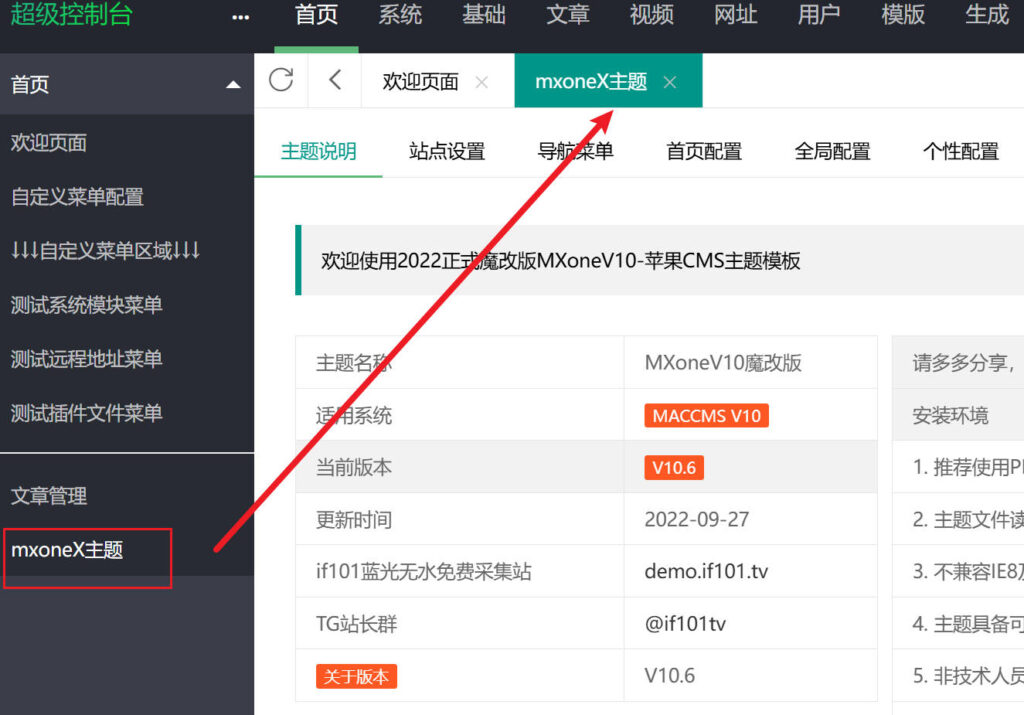This screenshot has width=1024, height=715.
Task: Switch to the 导航菜单 tab
Action: pyautogui.click(x=575, y=152)
